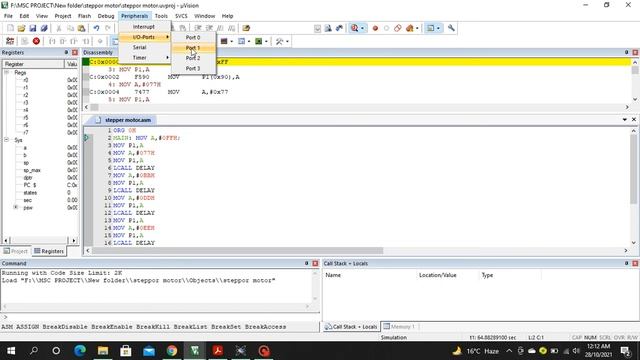Click the Save icon
Viewport: 640px width, 360px height.
(33, 28)
